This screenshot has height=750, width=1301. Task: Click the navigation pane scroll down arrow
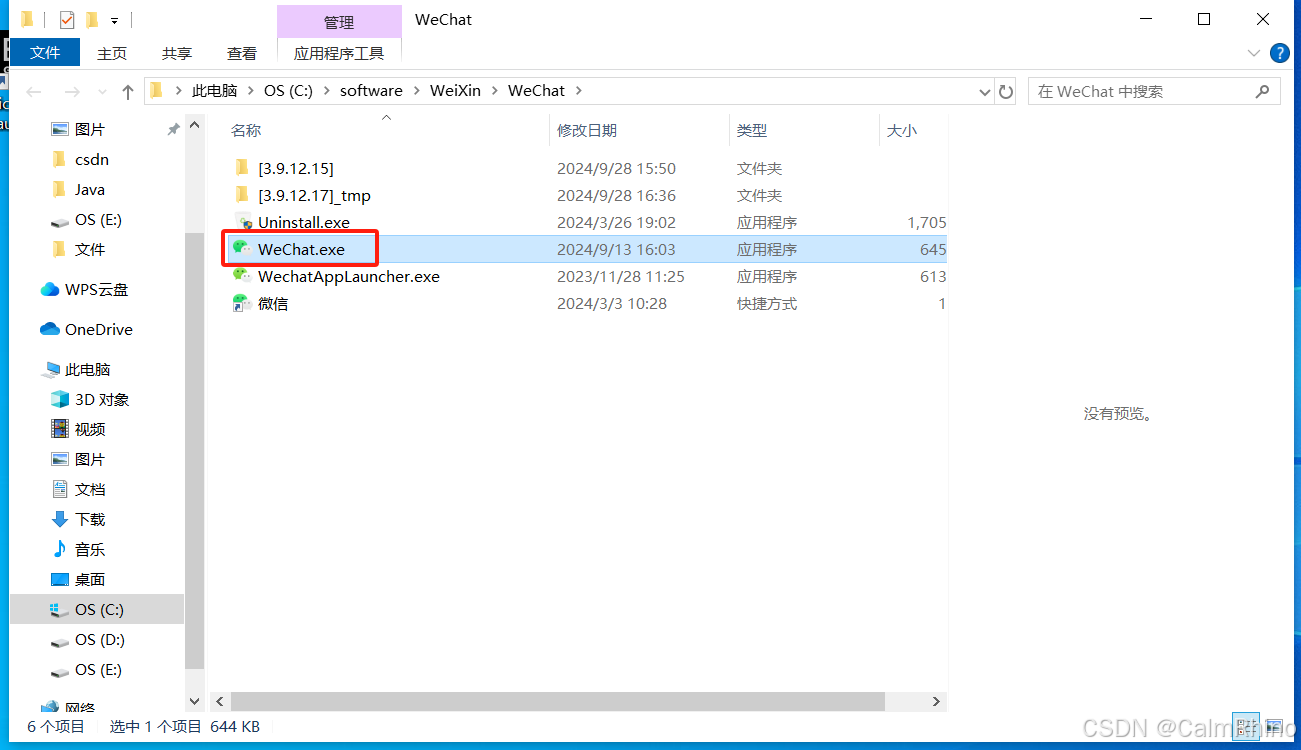tap(195, 702)
